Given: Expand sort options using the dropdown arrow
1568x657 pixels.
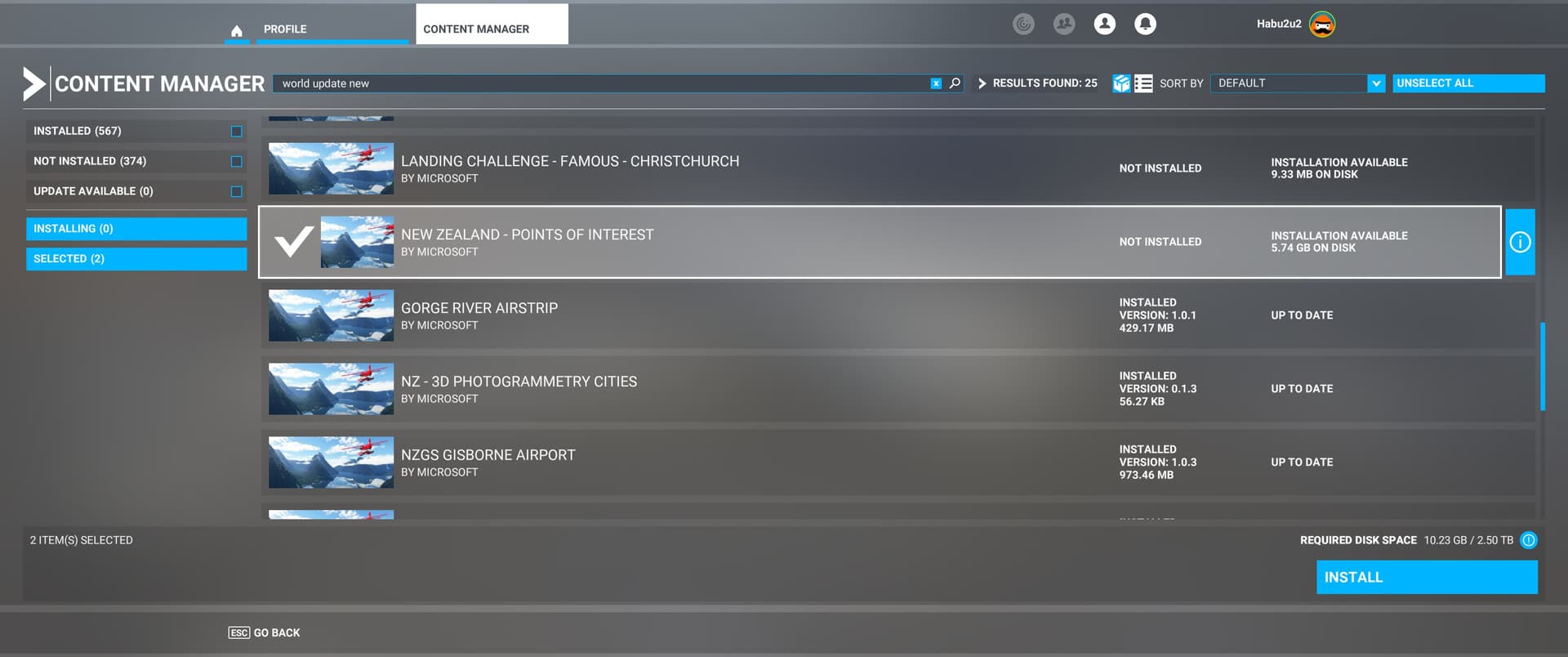Looking at the screenshot, I should point(1376,83).
